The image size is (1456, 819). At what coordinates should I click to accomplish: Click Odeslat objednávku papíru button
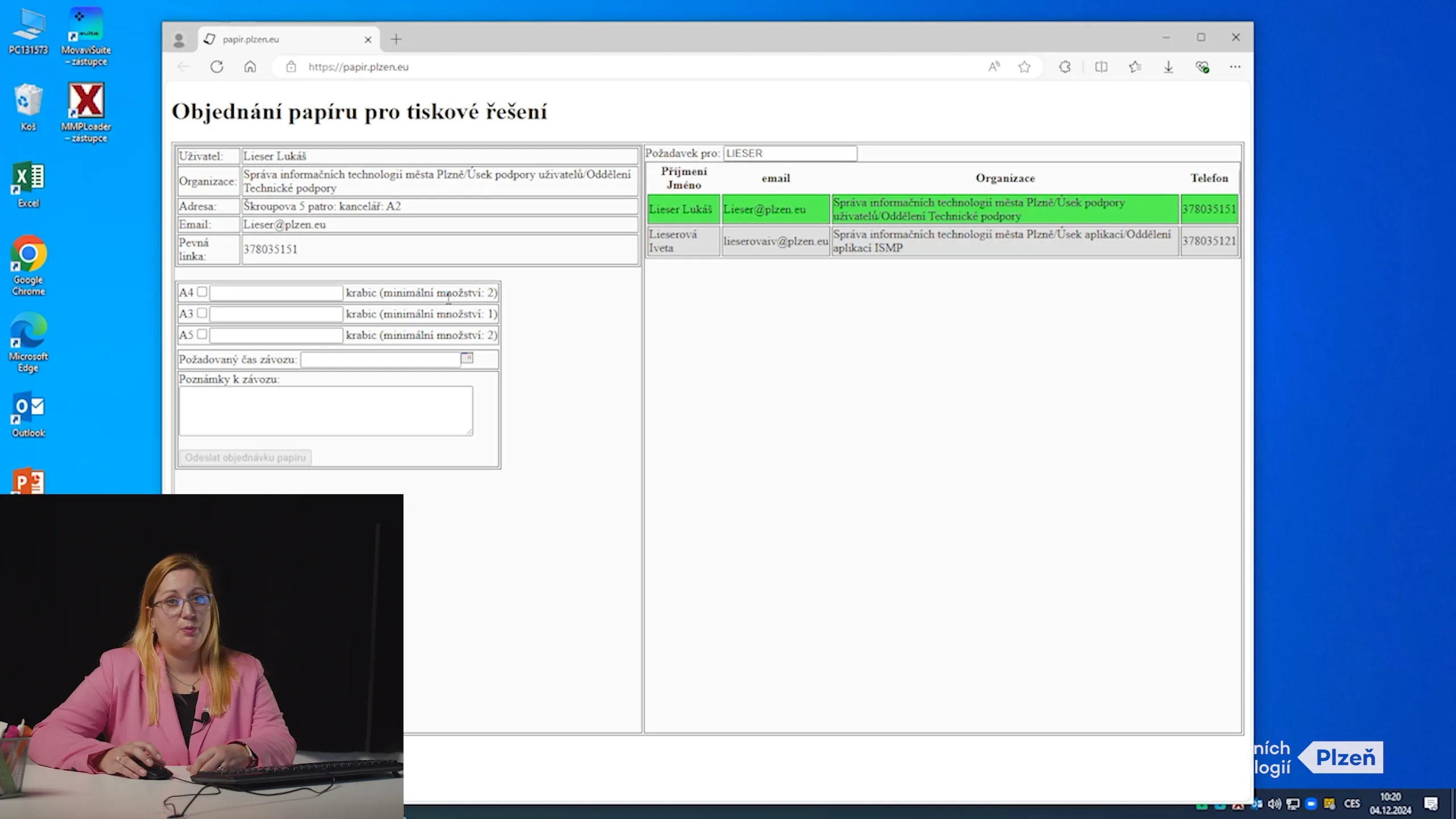245,457
